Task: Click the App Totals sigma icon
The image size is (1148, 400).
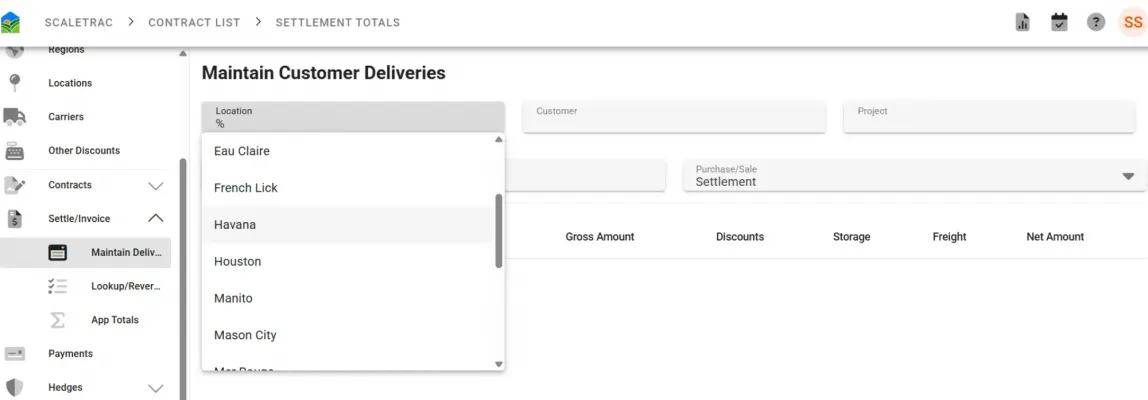Action: pos(57,319)
